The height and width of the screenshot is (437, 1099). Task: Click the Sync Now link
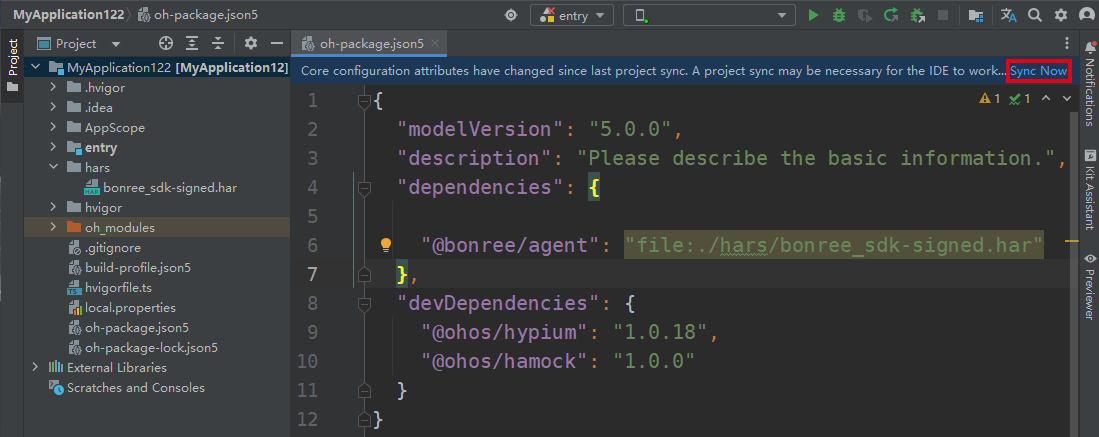coord(1038,71)
